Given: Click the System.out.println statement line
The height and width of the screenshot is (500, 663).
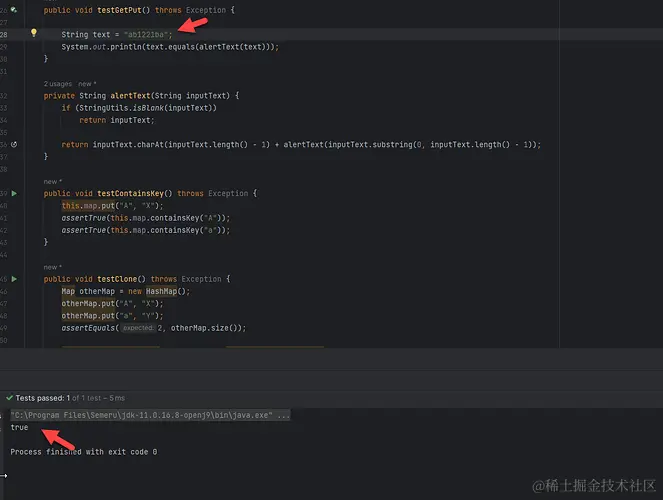Looking at the screenshot, I should click(170, 47).
